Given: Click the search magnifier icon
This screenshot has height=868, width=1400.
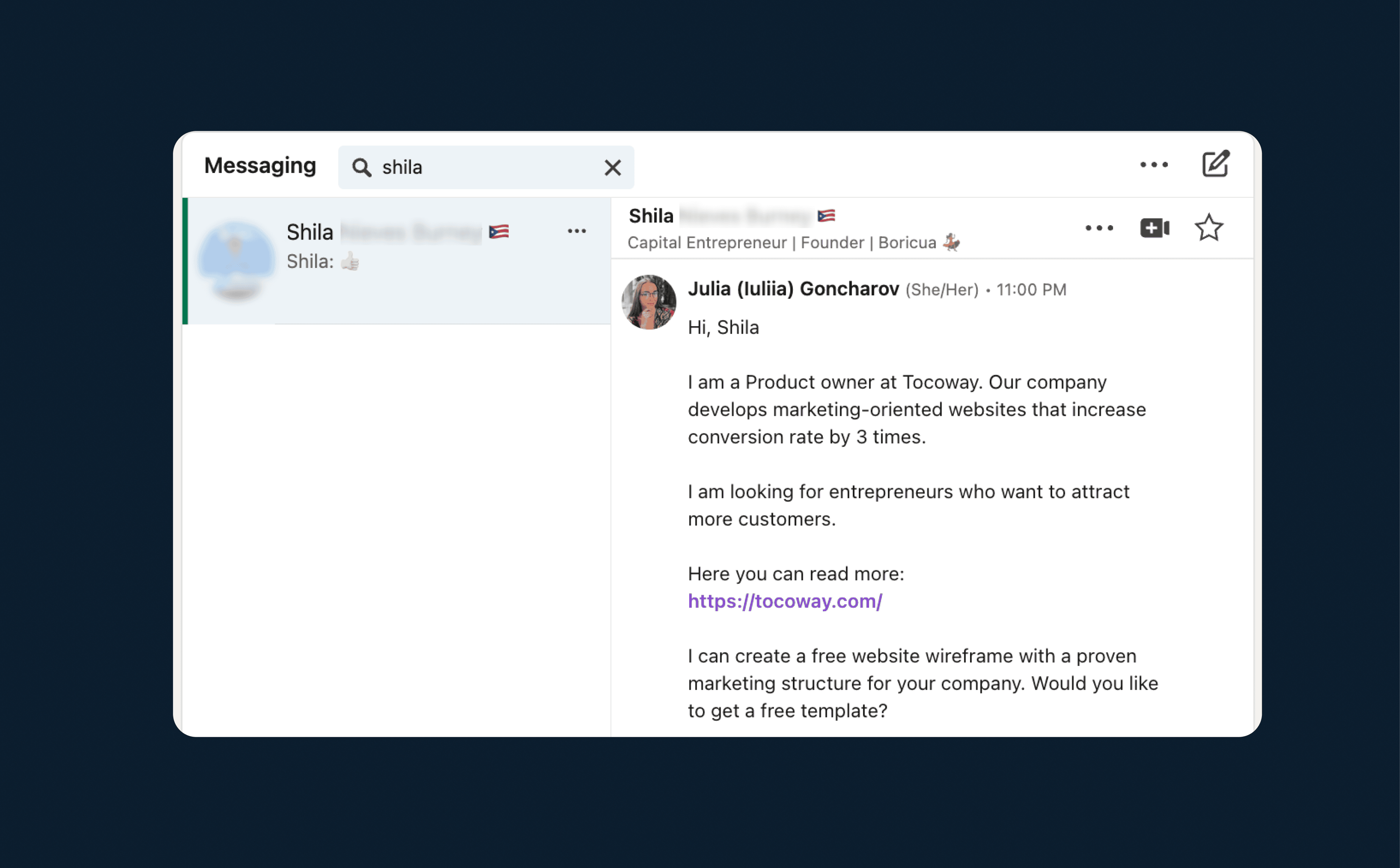Looking at the screenshot, I should tap(362, 168).
